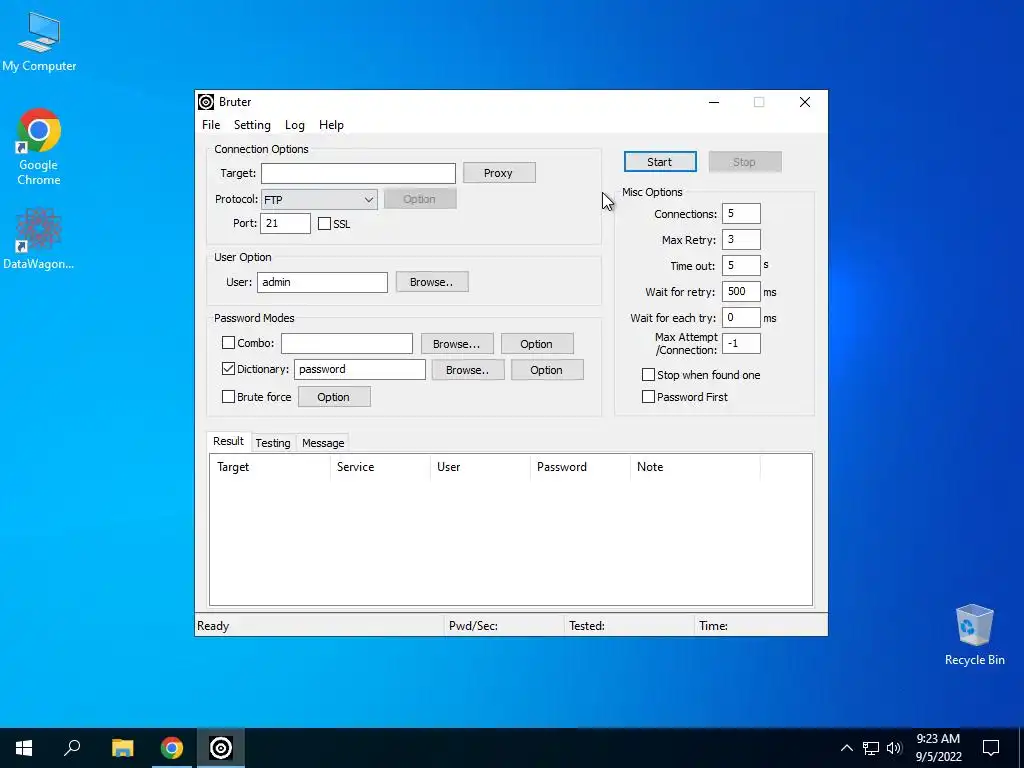Browse for user list file
The image size is (1024, 768).
432,282
